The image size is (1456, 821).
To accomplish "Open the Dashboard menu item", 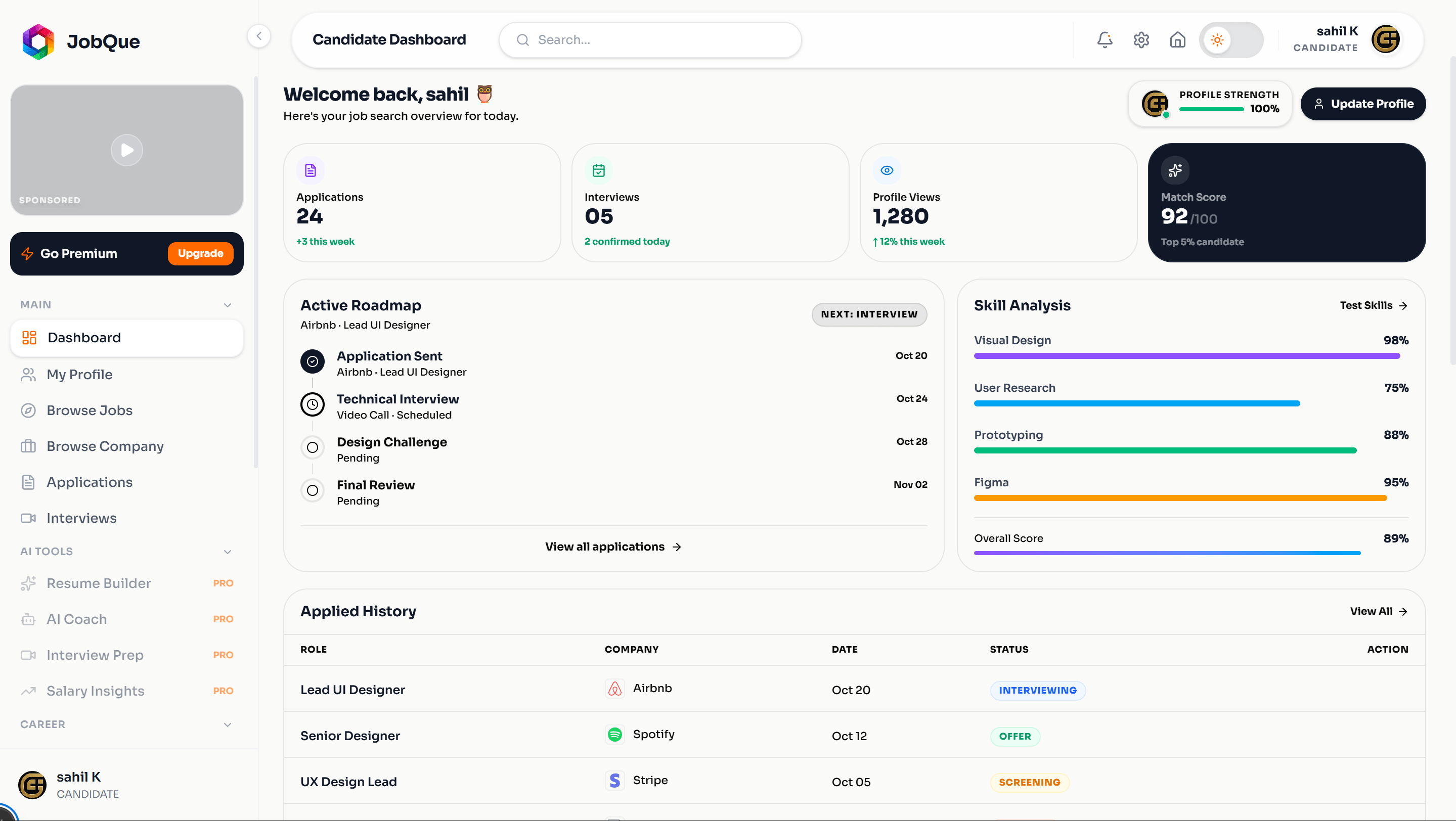I will [x=127, y=338].
